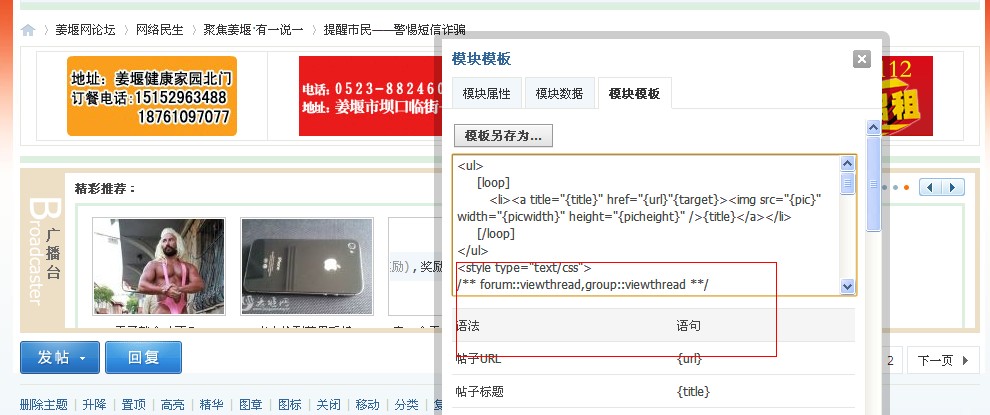
Task: Click the 移动 moderation link
Action: click(367, 405)
